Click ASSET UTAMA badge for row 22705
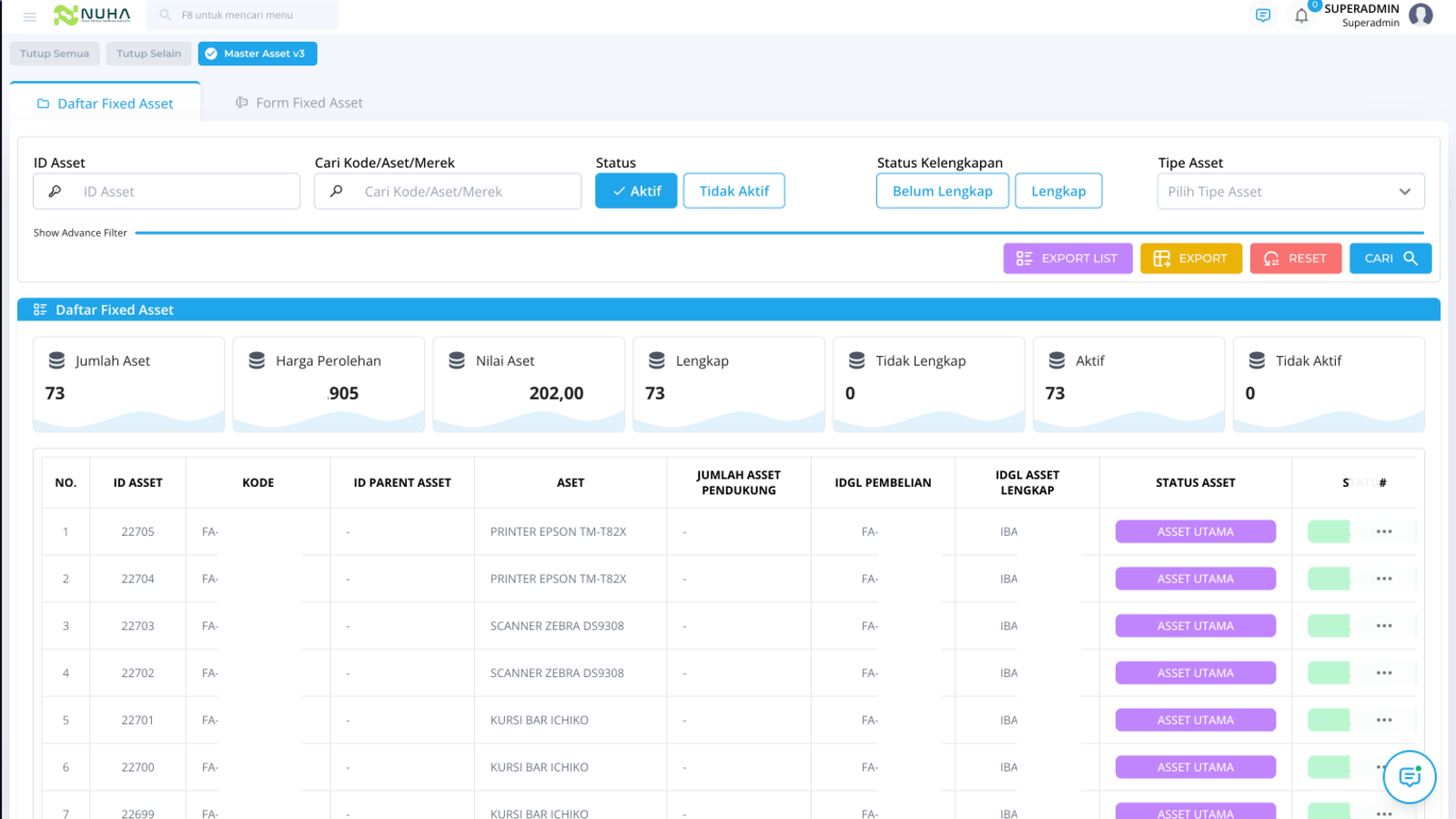The width and height of the screenshot is (1456, 819). point(1195,531)
